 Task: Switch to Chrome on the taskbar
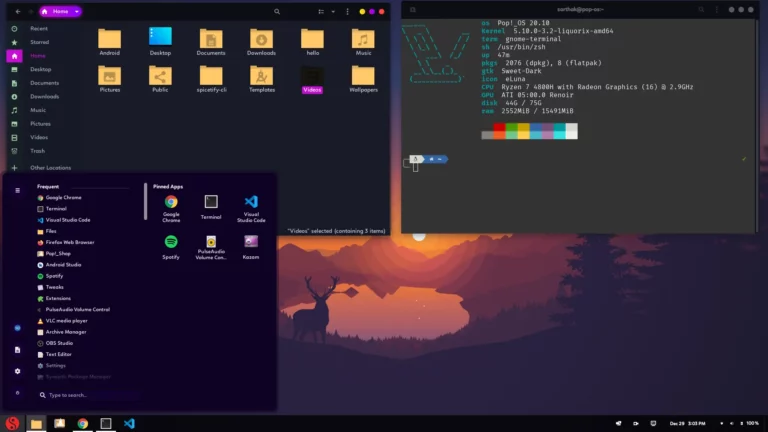82,423
